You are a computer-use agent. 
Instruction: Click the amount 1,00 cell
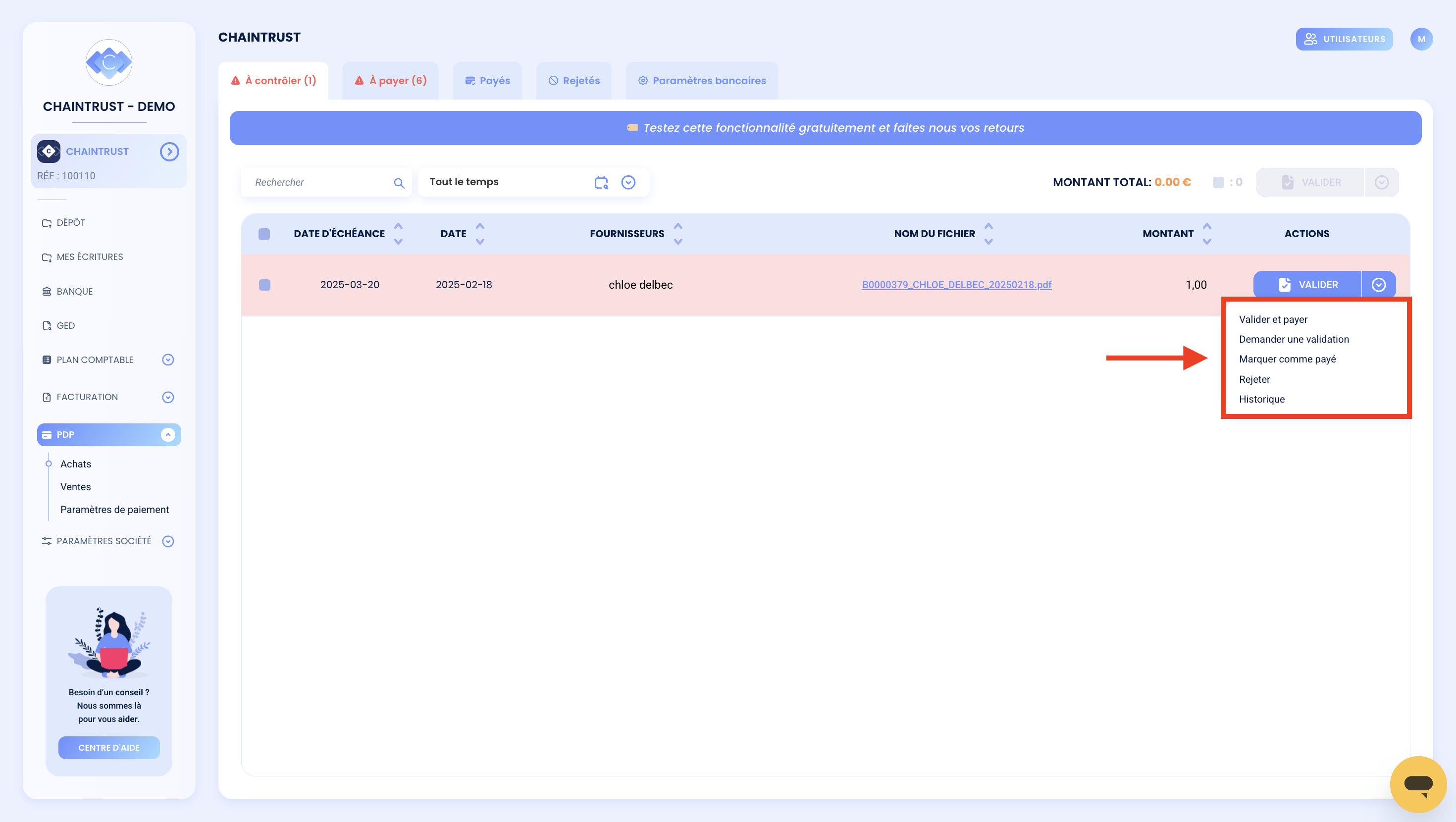pyautogui.click(x=1196, y=285)
